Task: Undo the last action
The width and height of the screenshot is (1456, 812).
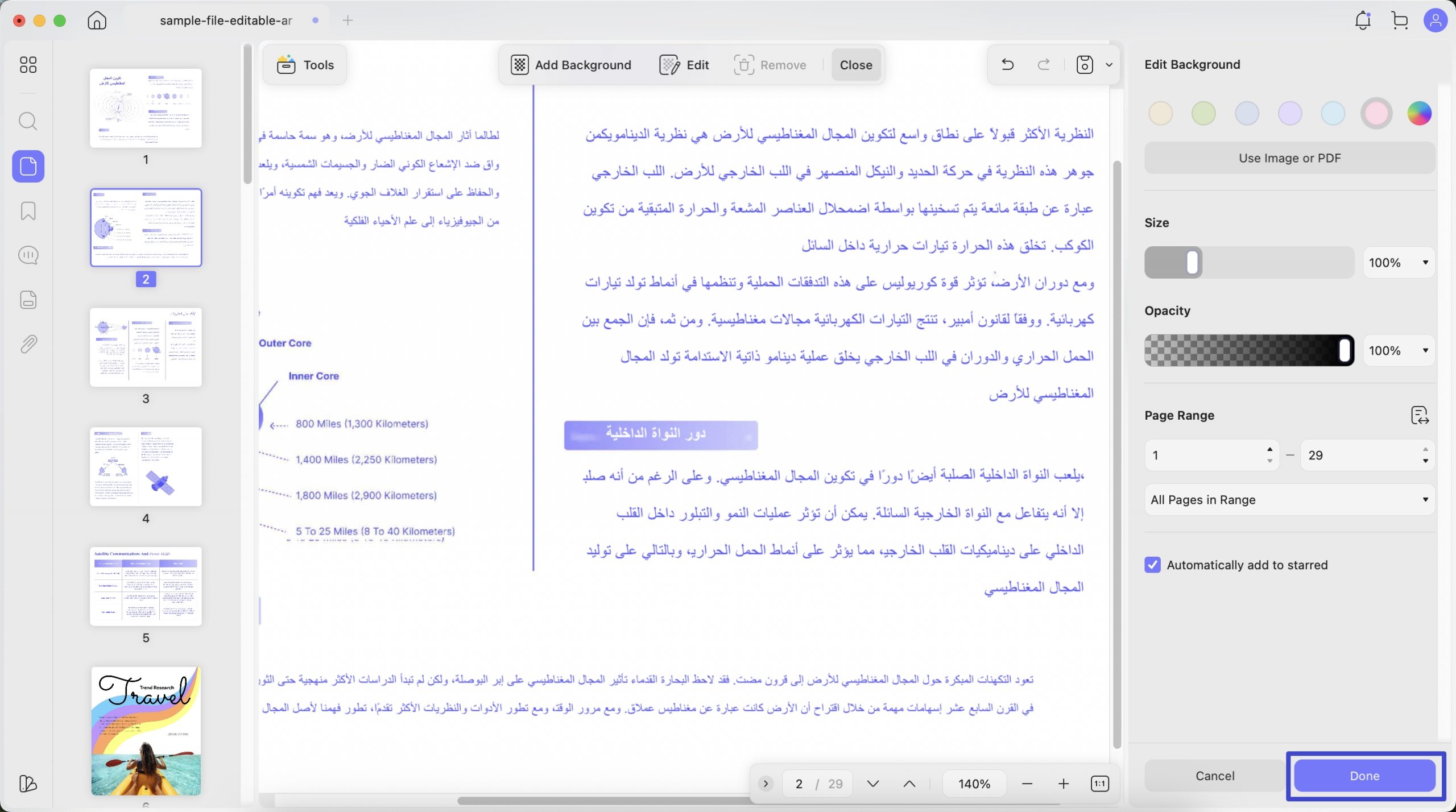Action: [x=1007, y=65]
